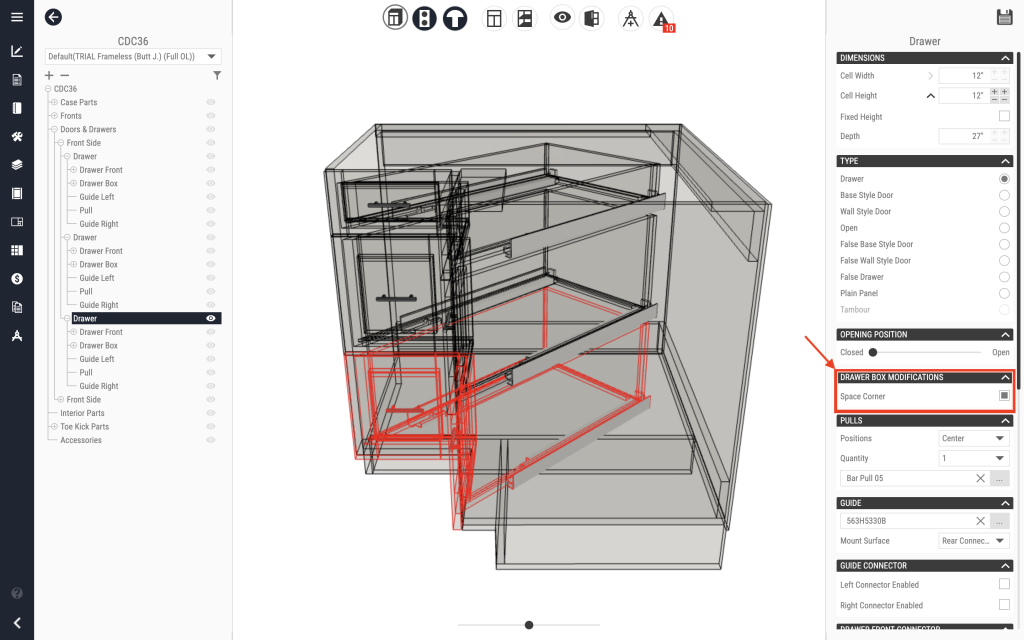Open the pull Positions dropdown

[973, 438]
